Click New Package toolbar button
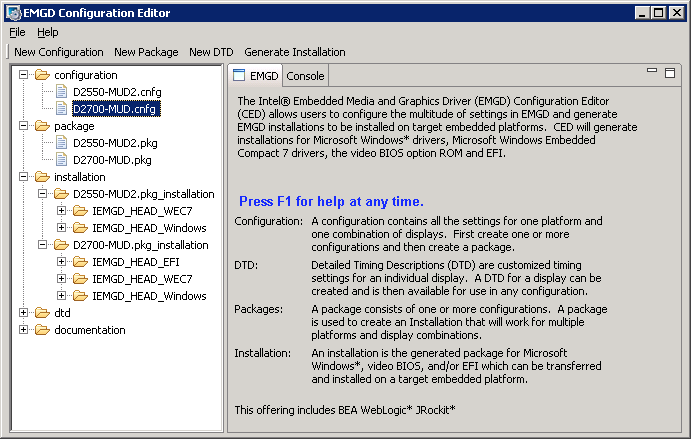691x439 pixels. coord(146,52)
